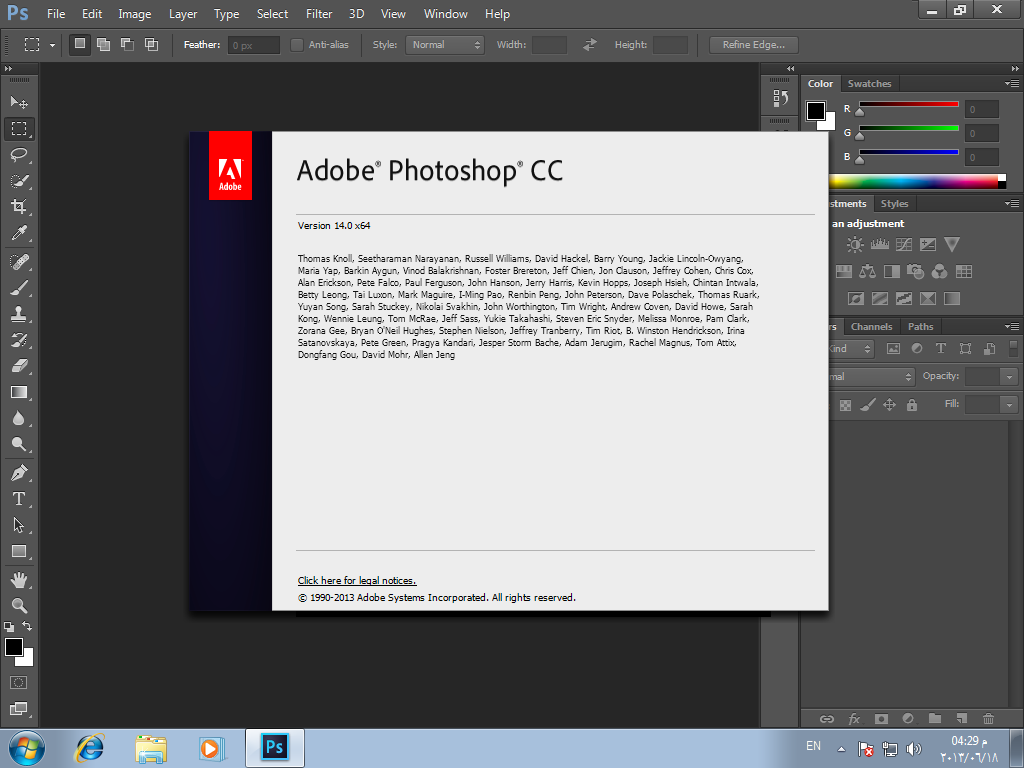The height and width of the screenshot is (768, 1024).
Task: Click the Delete layer trash icon
Action: (988, 718)
